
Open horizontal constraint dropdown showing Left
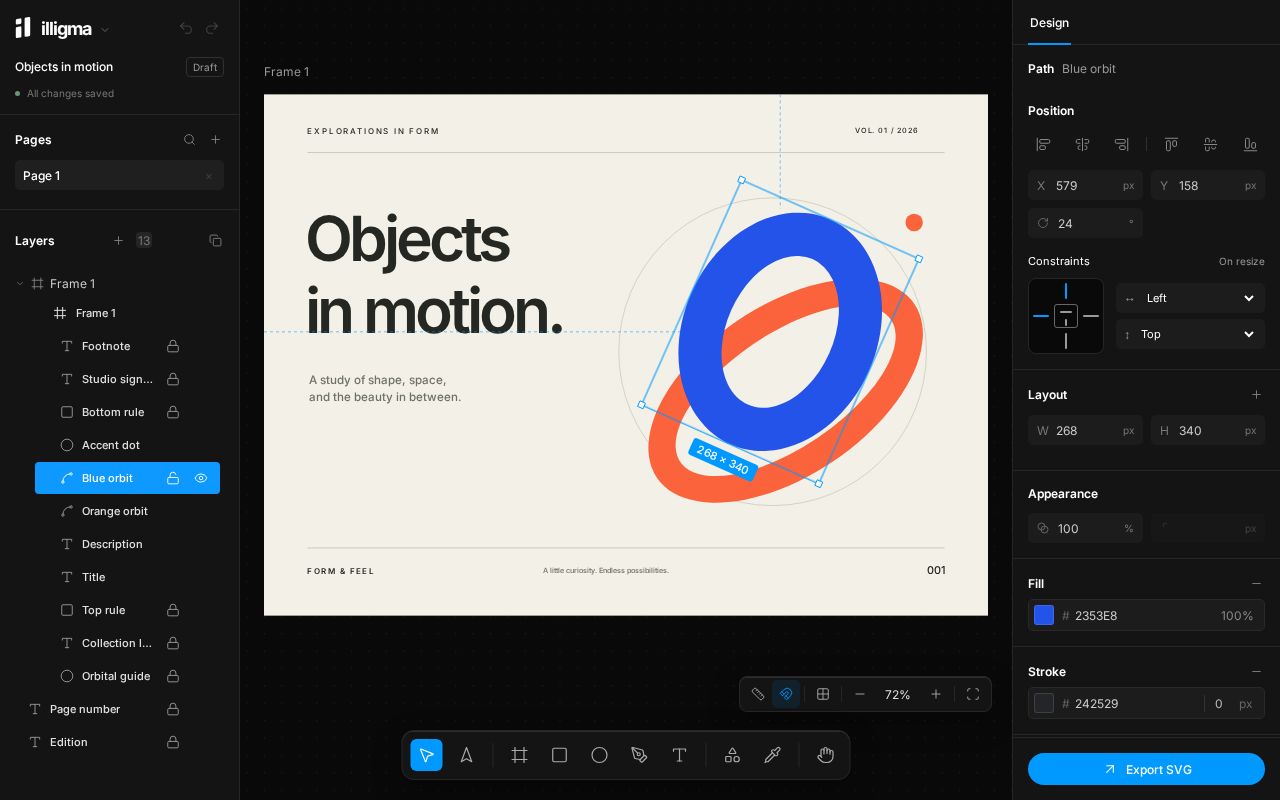pyautogui.click(x=1190, y=298)
